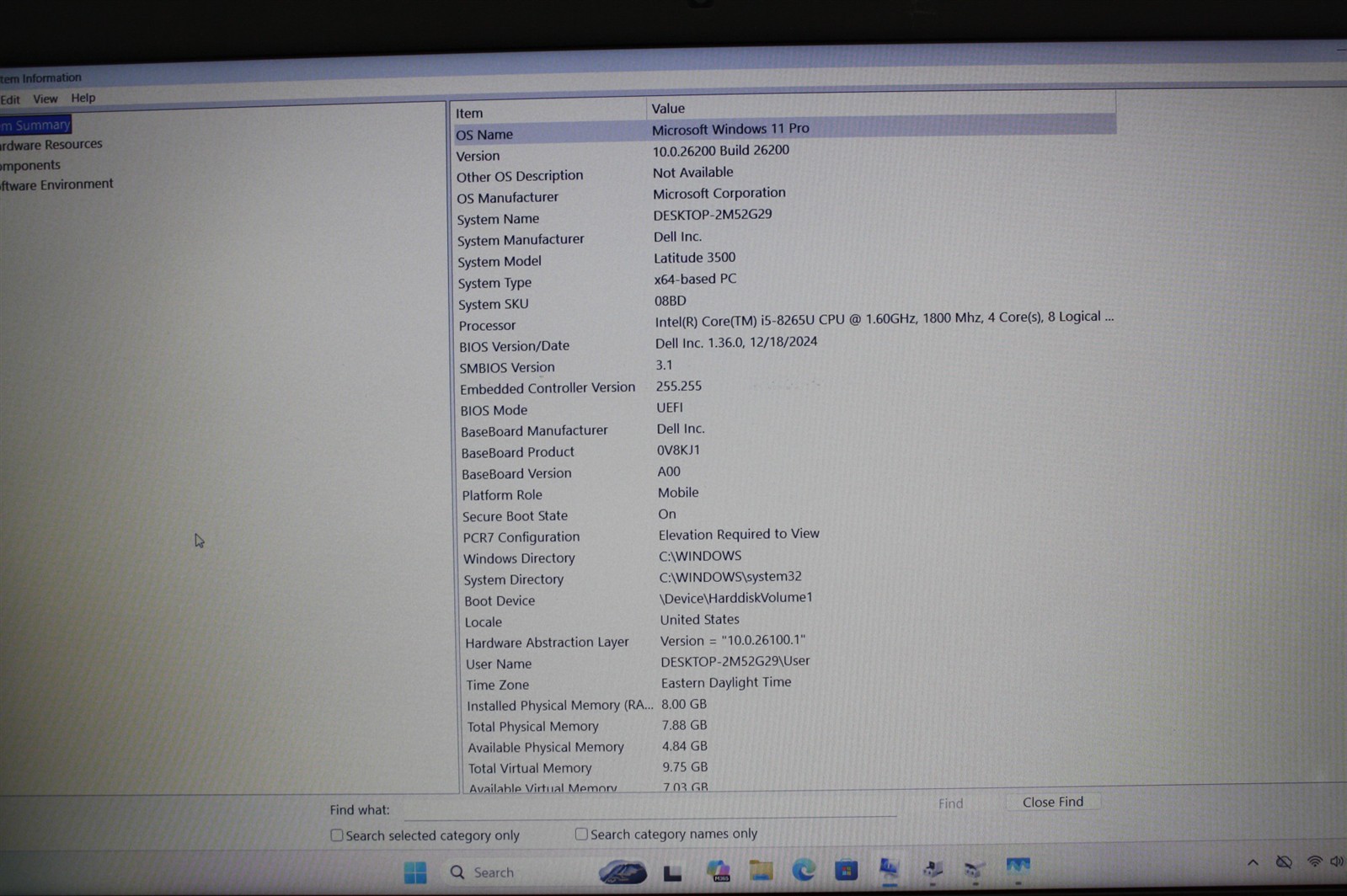1347x896 pixels.
Task: Click the Close Find button
Action: [1053, 802]
